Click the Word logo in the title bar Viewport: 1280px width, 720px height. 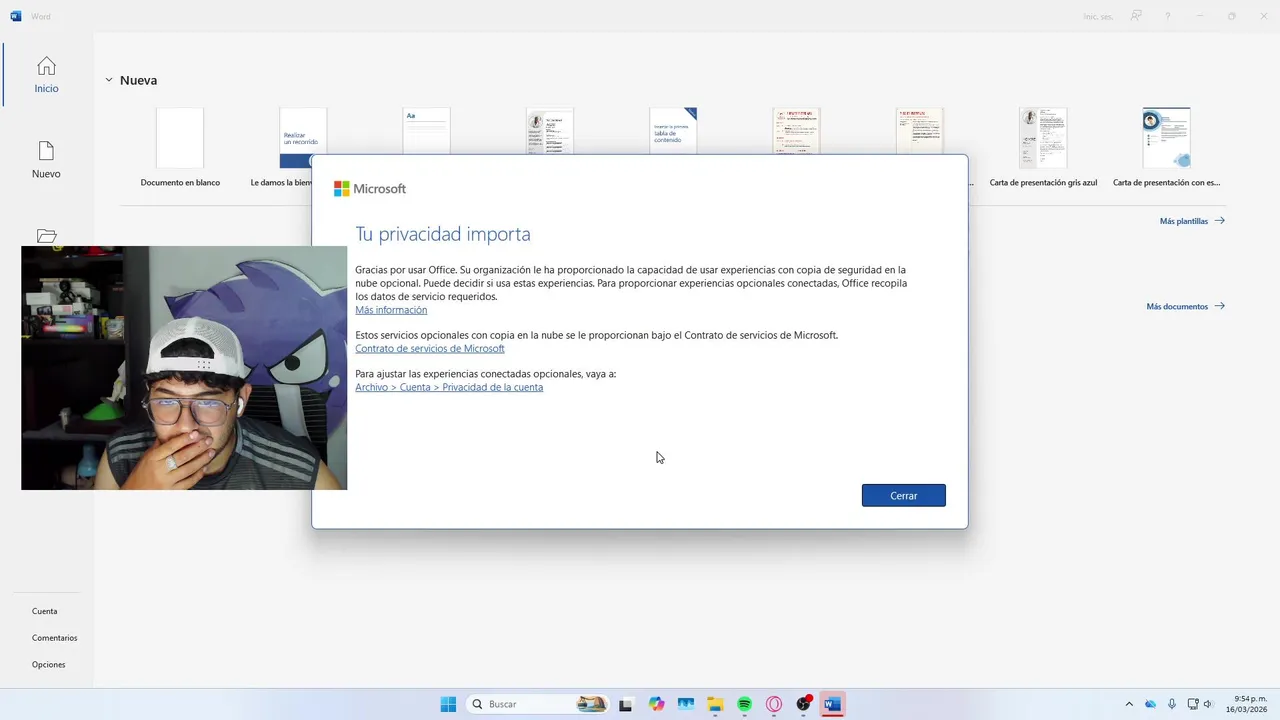[16, 16]
